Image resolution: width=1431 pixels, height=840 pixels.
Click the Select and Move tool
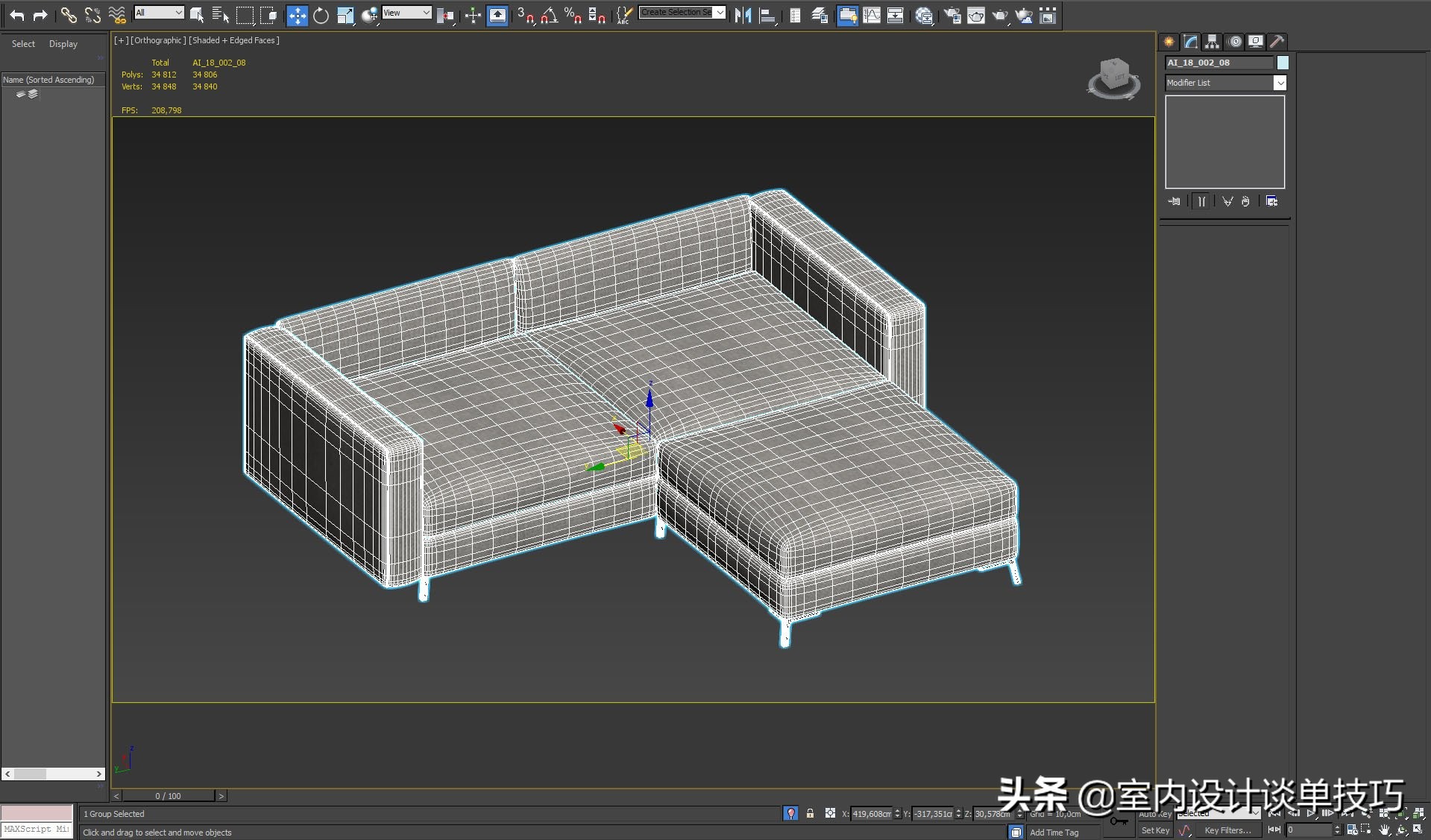pyautogui.click(x=297, y=16)
